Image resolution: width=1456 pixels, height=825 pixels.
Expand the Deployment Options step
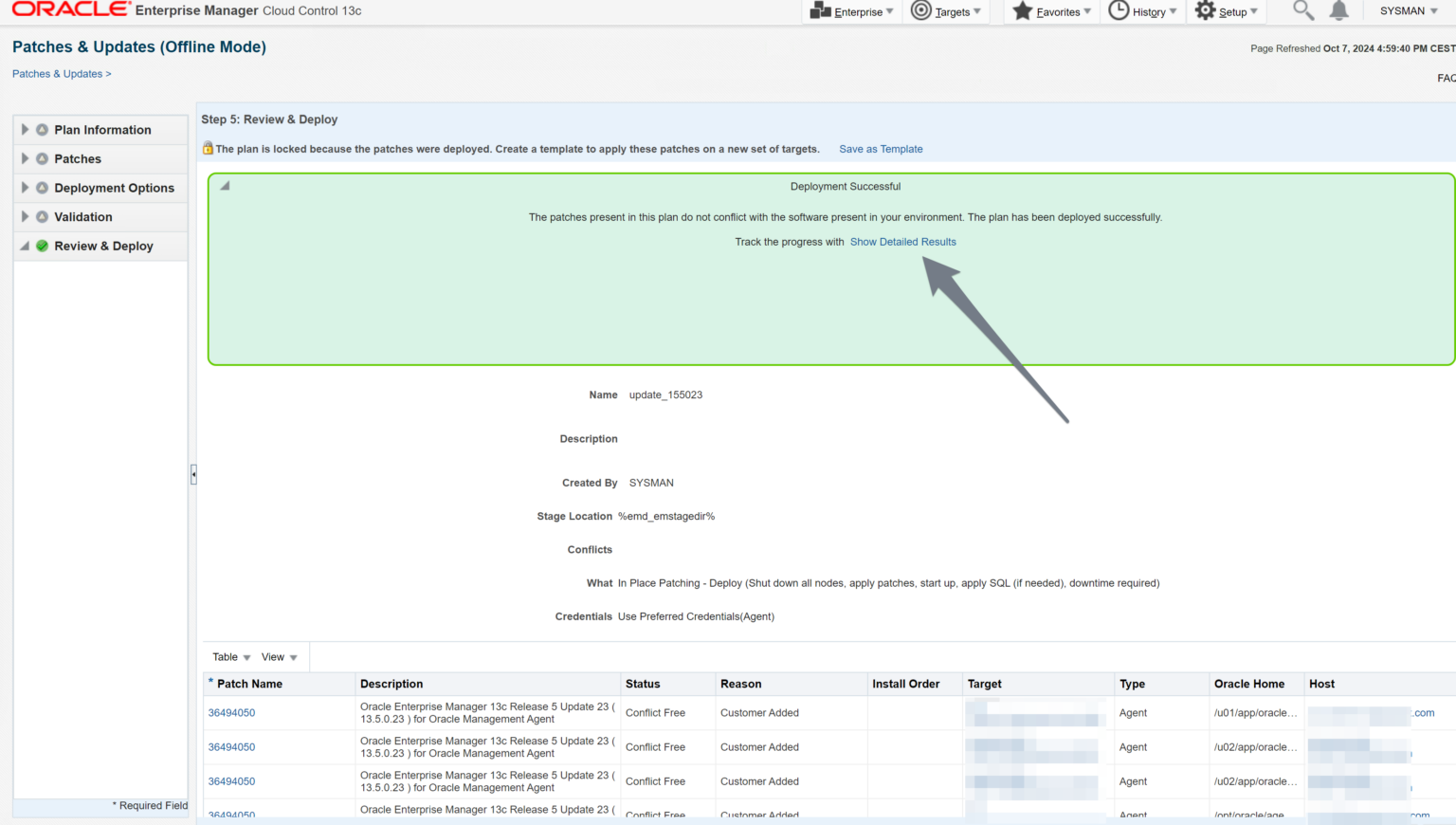[26, 188]
